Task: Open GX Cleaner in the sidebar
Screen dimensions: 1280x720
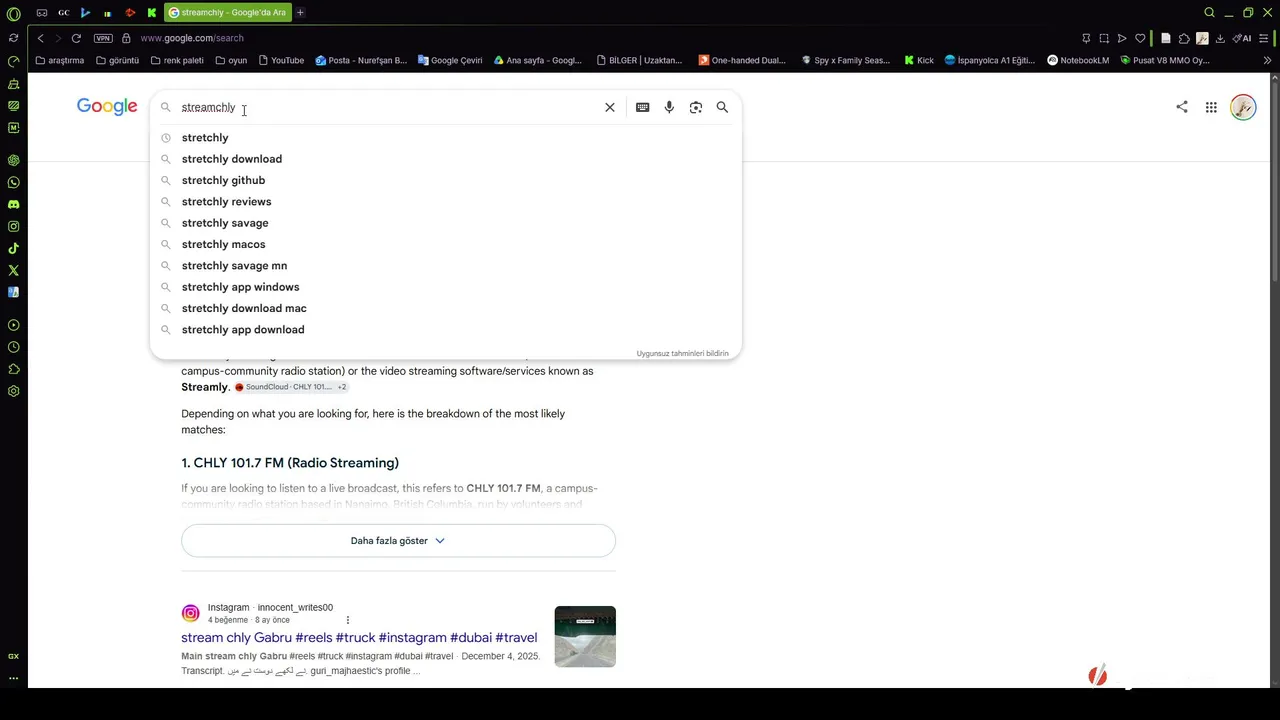Action: click(13, 83)
